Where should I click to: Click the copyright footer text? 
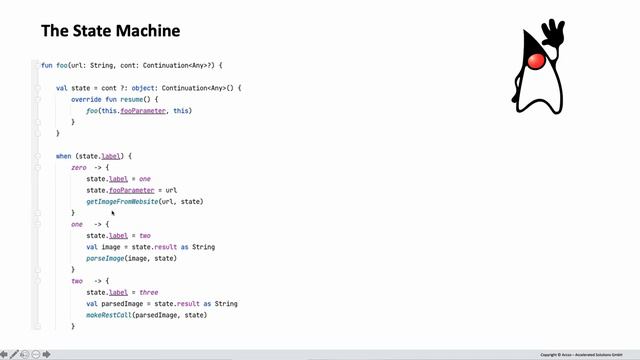(x=582, y=355)
